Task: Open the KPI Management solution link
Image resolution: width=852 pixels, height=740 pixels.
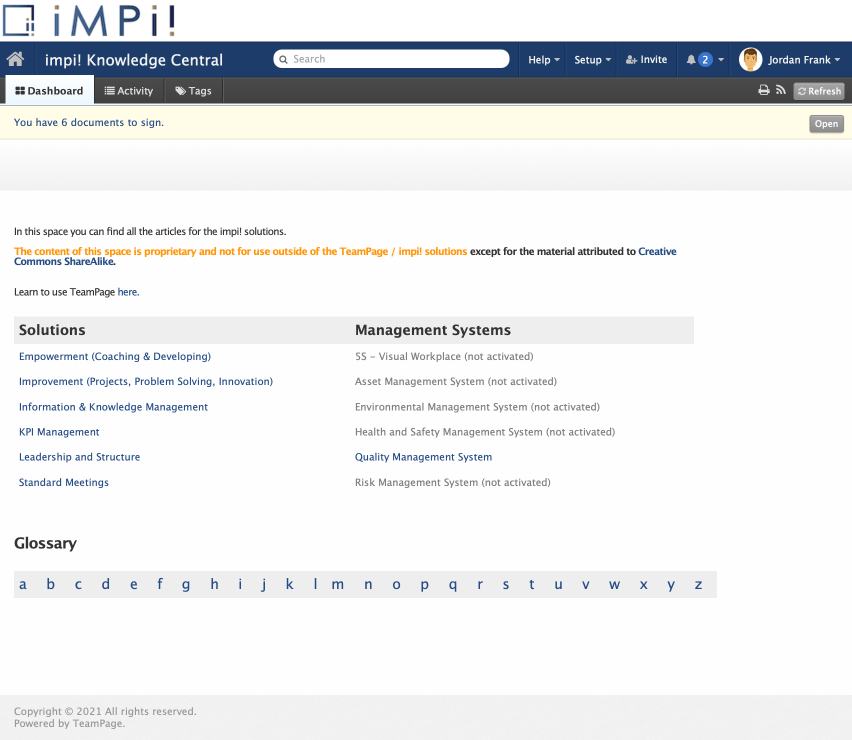Action: coord(59,432)
